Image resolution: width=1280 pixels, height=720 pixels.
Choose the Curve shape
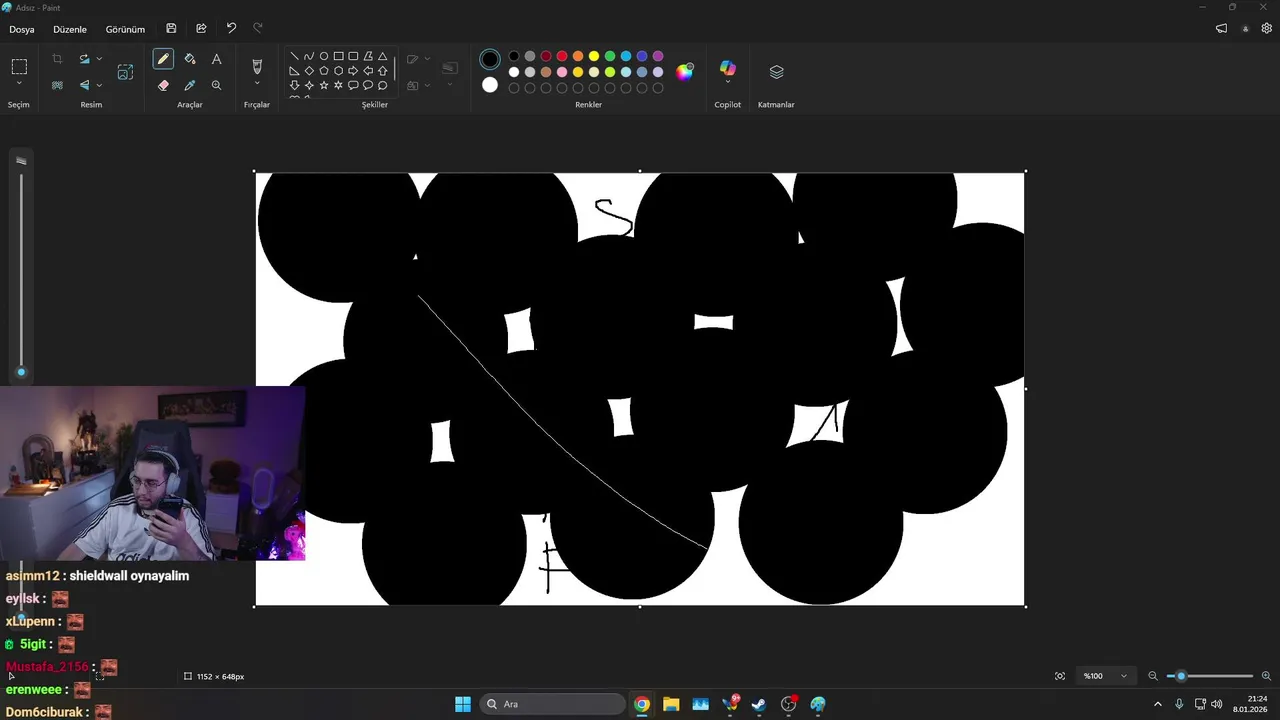coord(309,56)
